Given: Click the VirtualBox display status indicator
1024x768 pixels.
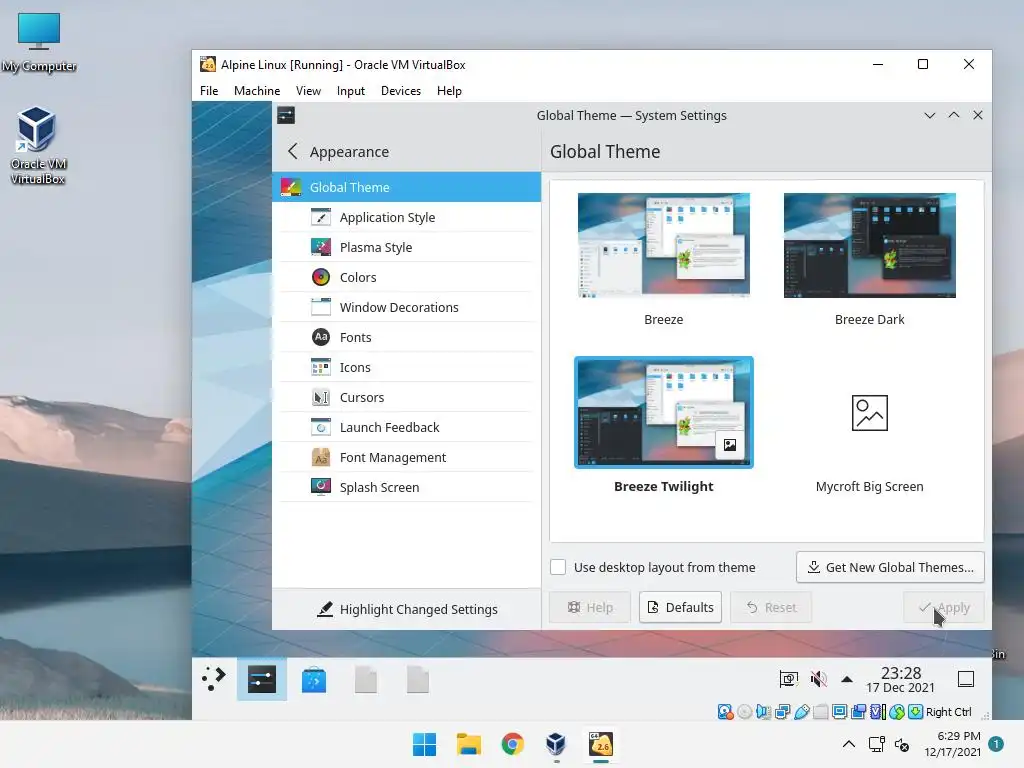Looking at the screenshot, I should (840, 712).
